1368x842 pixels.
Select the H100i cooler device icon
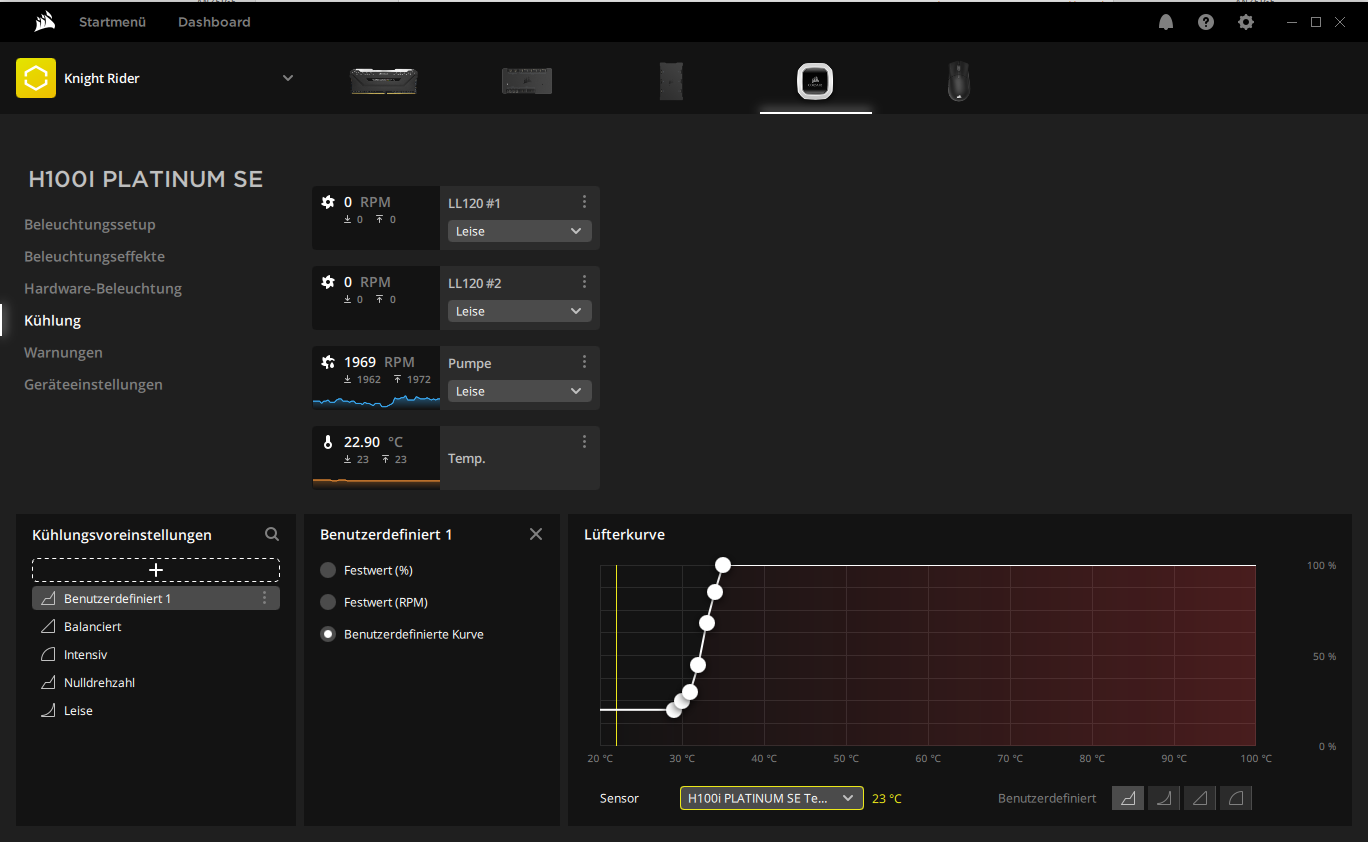[x=816, y=81]
